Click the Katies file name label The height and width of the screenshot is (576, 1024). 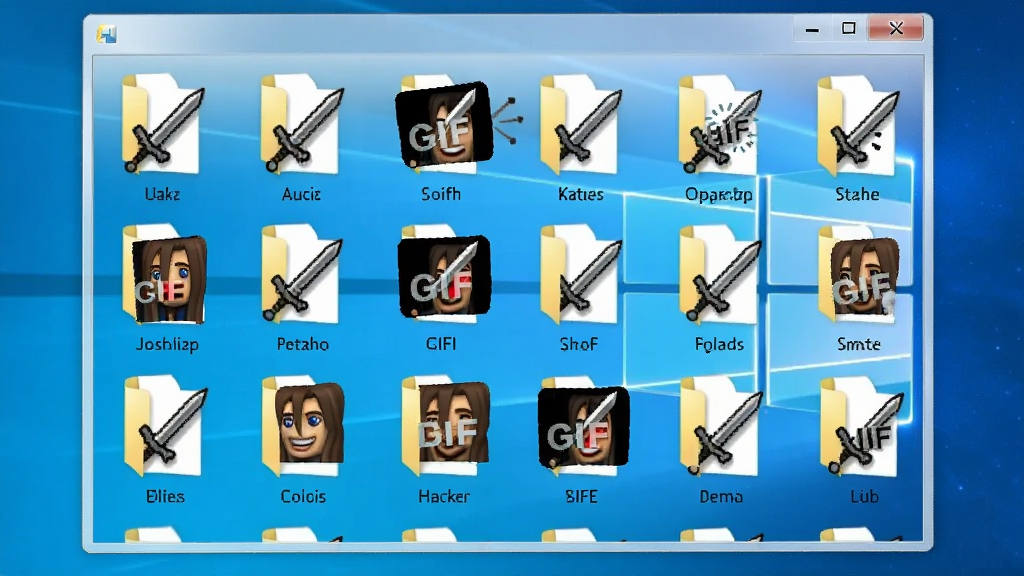[581, 194]
